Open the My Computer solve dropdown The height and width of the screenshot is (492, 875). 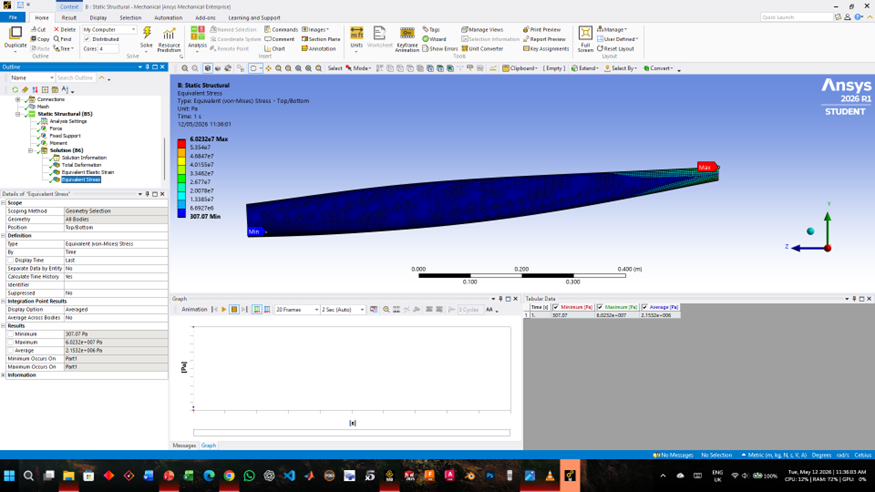tap(109, 30)
